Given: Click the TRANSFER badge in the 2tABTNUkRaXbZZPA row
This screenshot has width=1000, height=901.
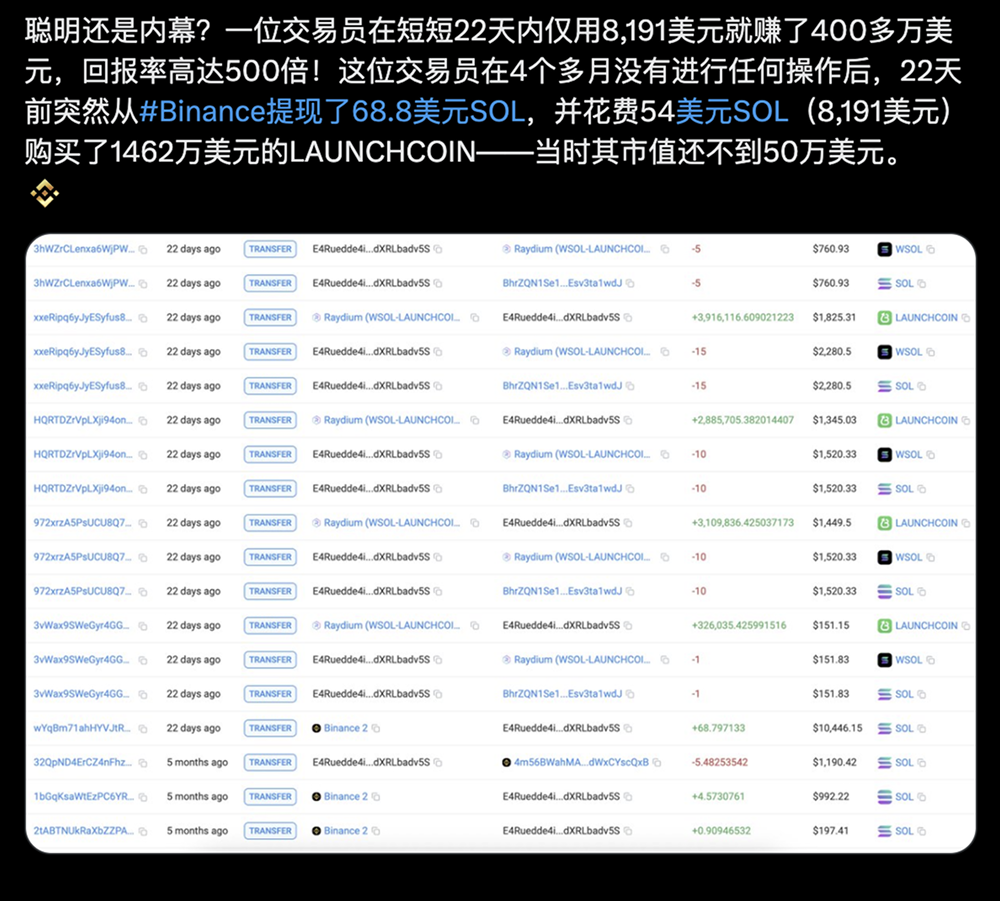Looking at the screenshot, I should (270, 831).
